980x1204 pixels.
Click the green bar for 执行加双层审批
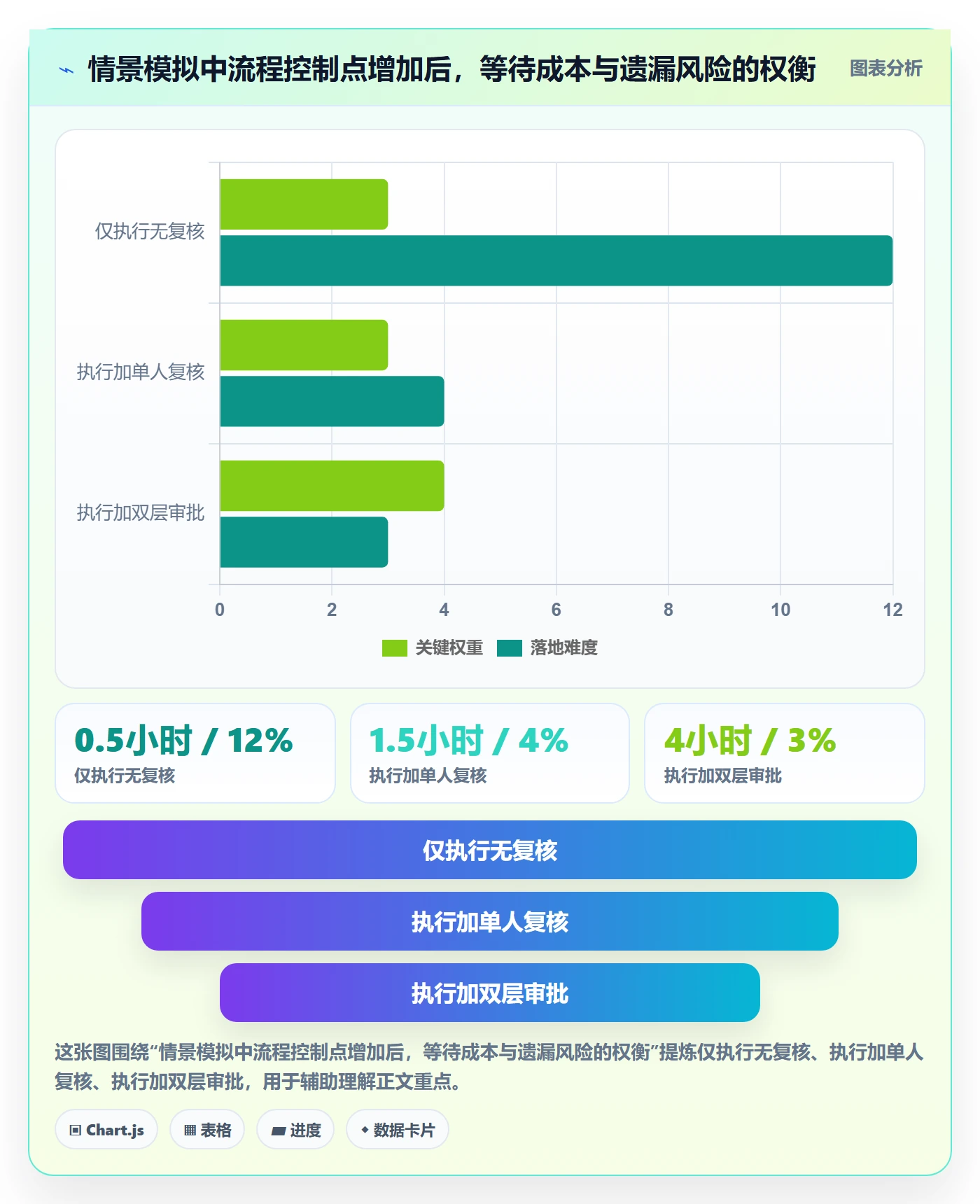(x=332, y=486)
